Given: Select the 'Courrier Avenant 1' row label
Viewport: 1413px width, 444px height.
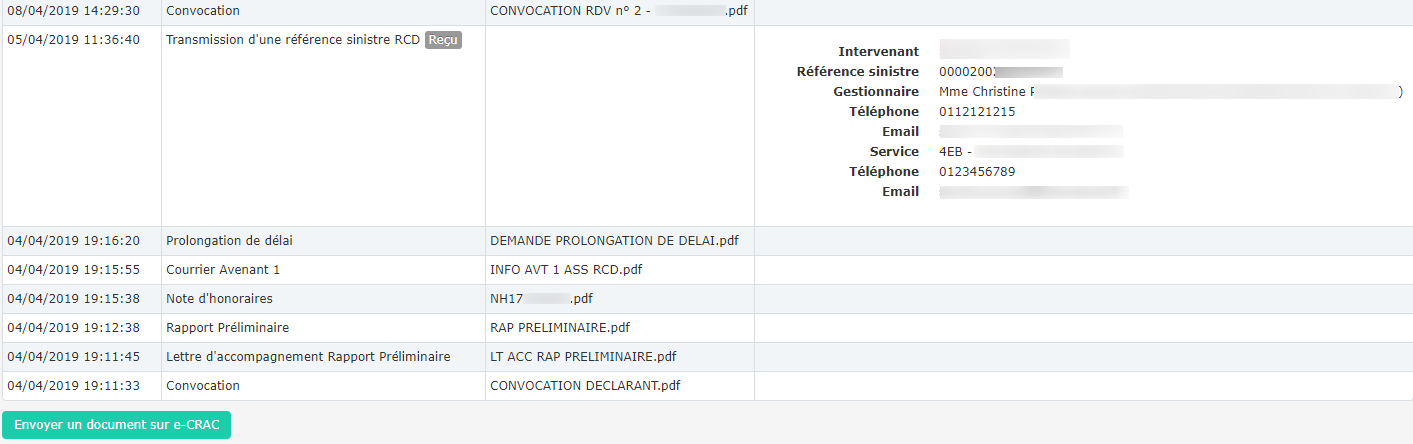Looking at the screenshot, I should tap(223, 270).
